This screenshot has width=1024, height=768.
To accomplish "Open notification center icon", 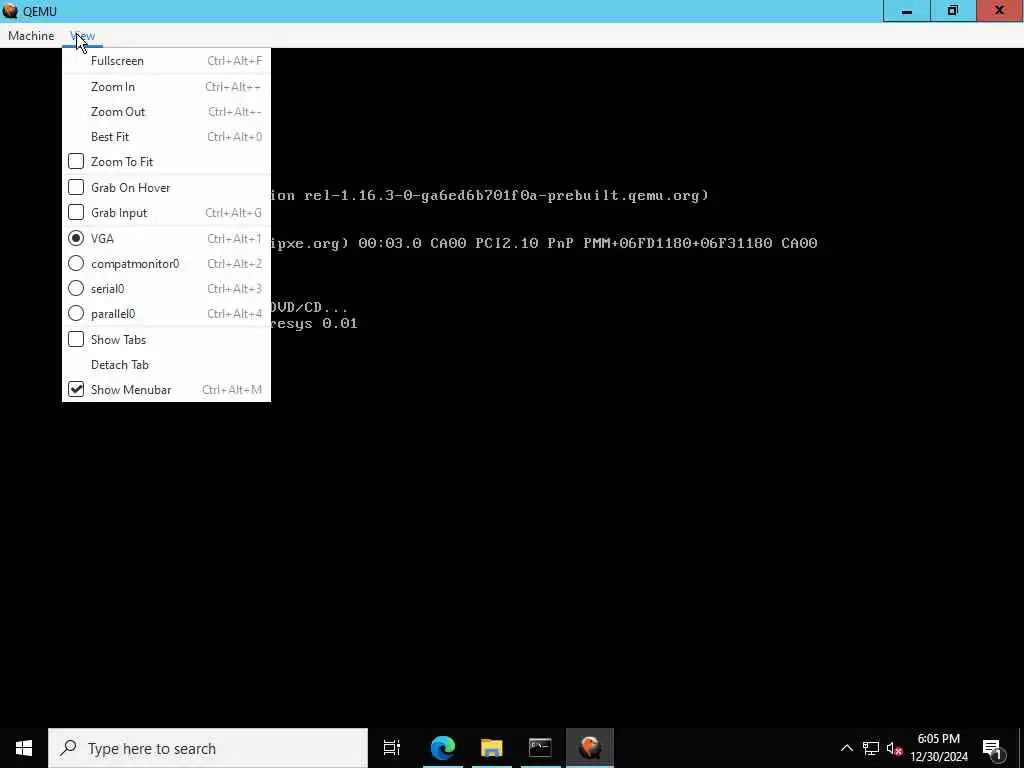I will 993,748.
